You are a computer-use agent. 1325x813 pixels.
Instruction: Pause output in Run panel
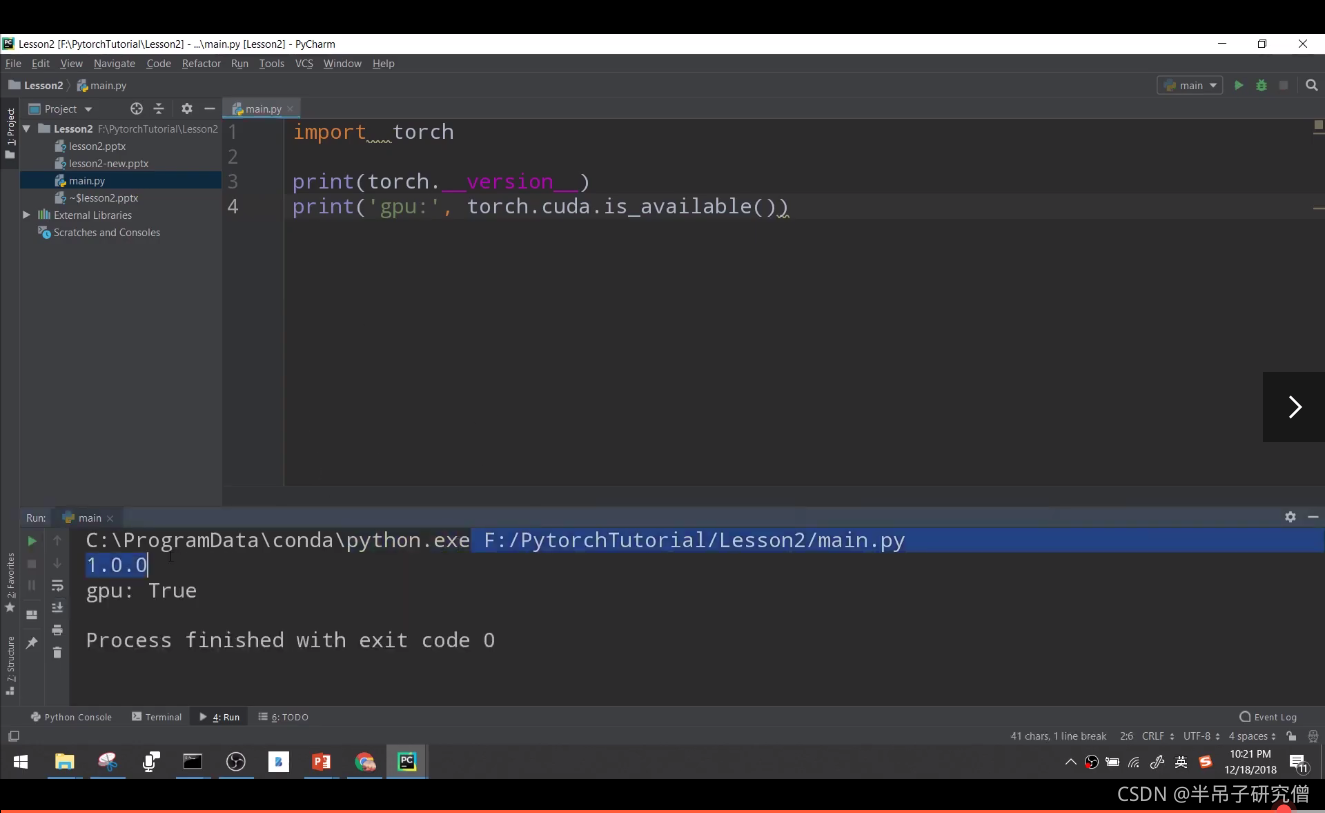(32, 585)
